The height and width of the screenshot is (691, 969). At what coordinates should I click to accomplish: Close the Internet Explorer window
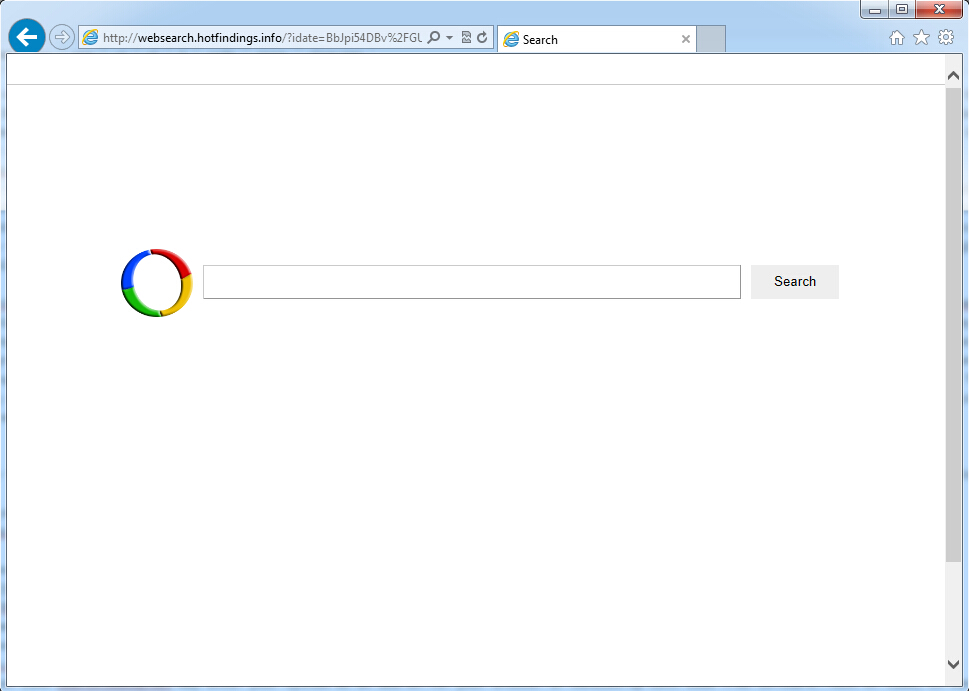(939, 9)
